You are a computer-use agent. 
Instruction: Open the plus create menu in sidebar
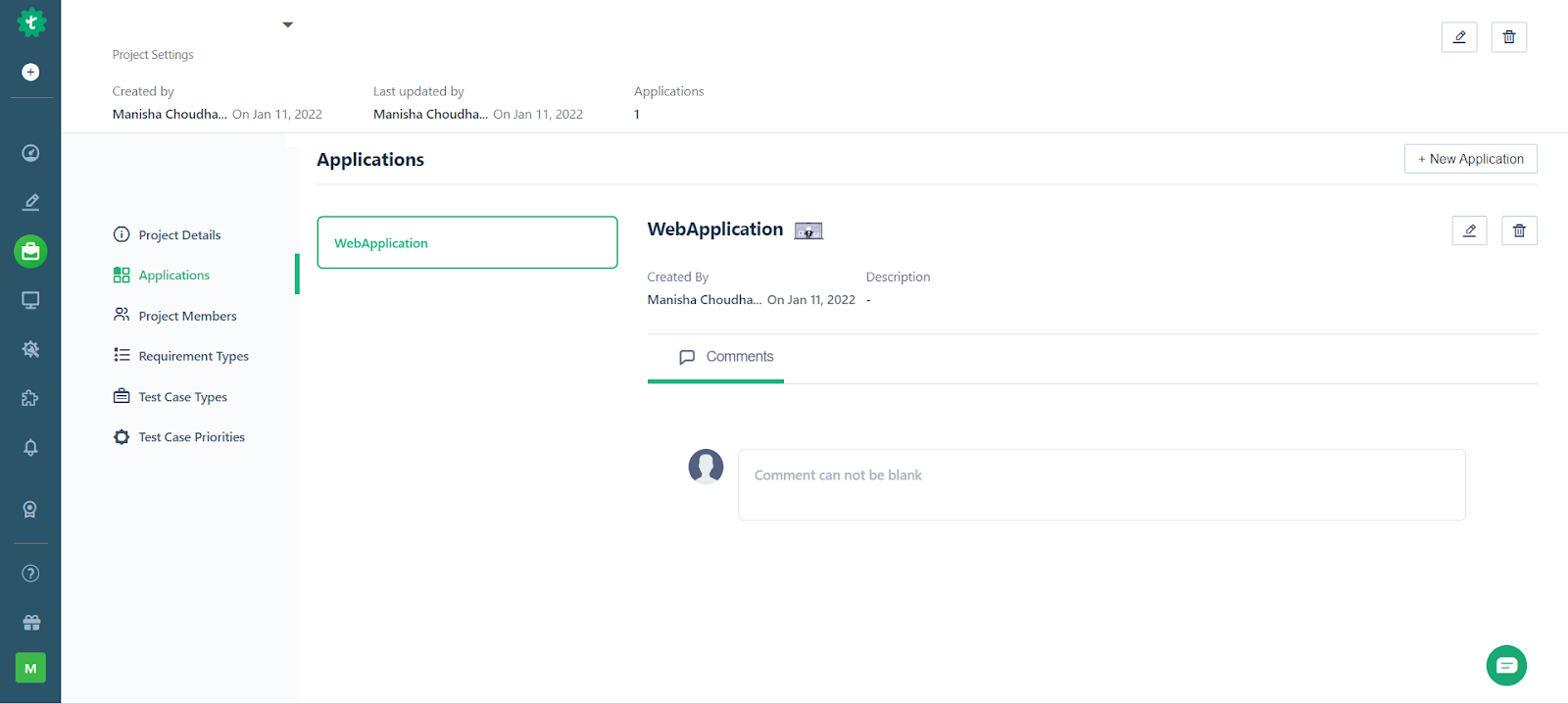(30, 73)
